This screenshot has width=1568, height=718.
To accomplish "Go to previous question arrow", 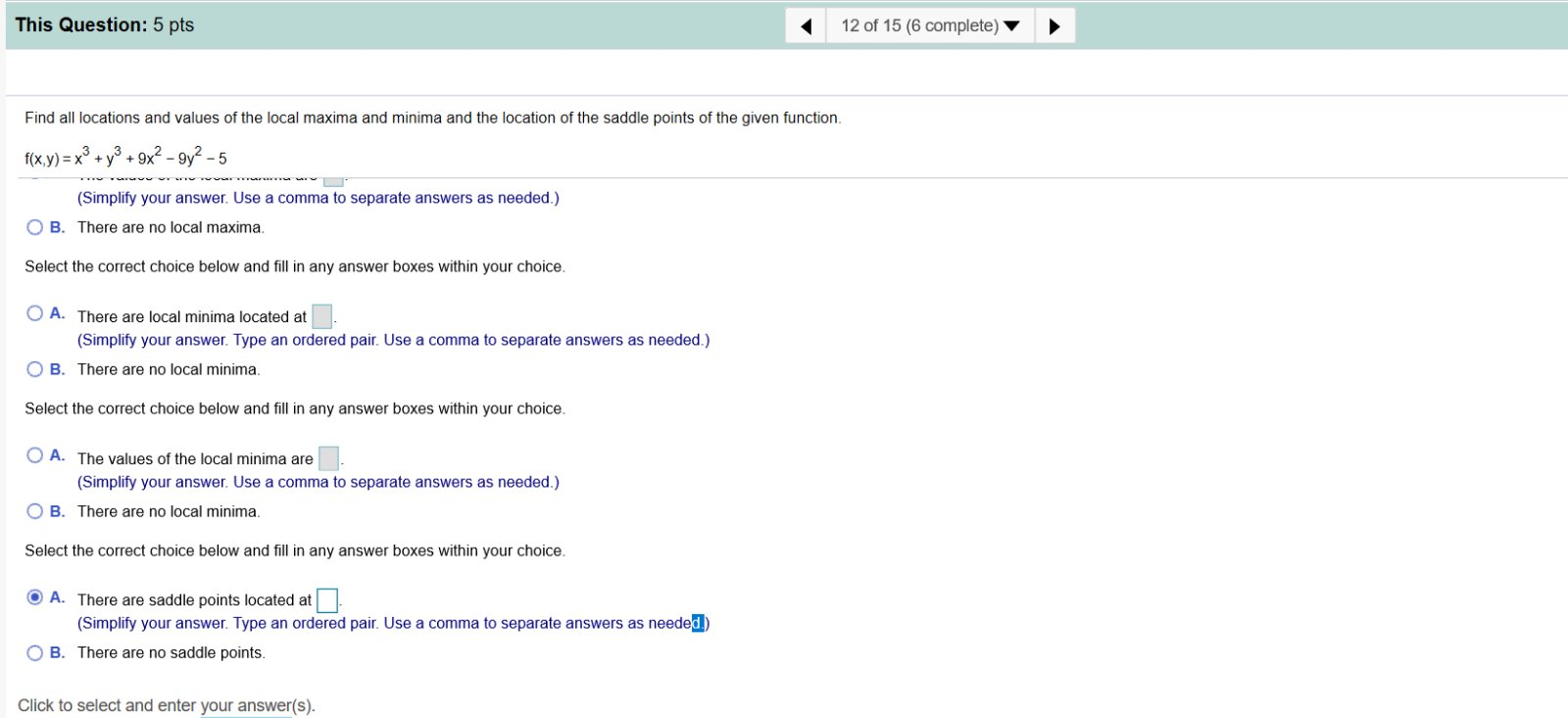I will [807, 26].
